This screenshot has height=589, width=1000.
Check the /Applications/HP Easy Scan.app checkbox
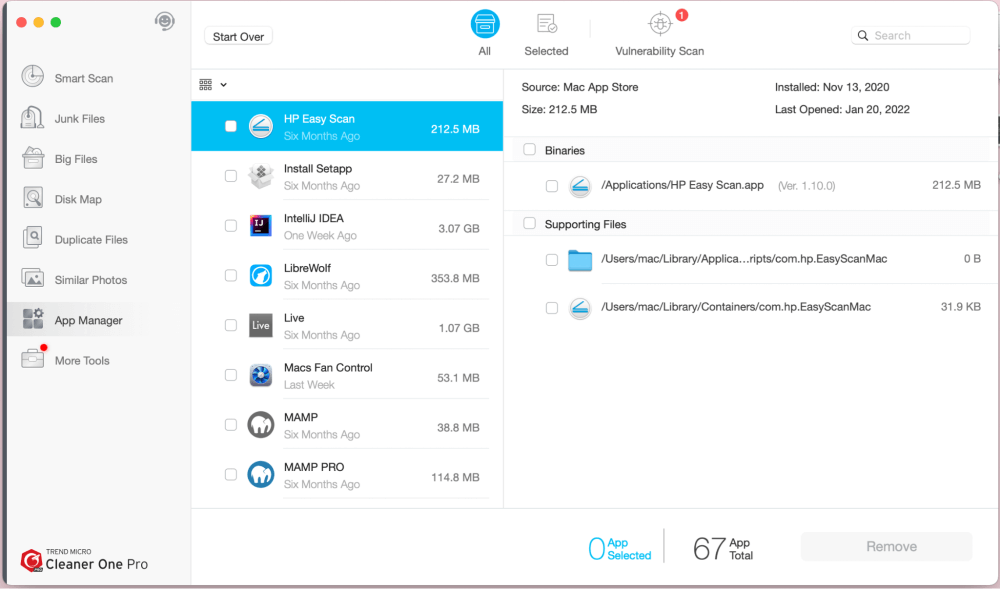point(552,186)
